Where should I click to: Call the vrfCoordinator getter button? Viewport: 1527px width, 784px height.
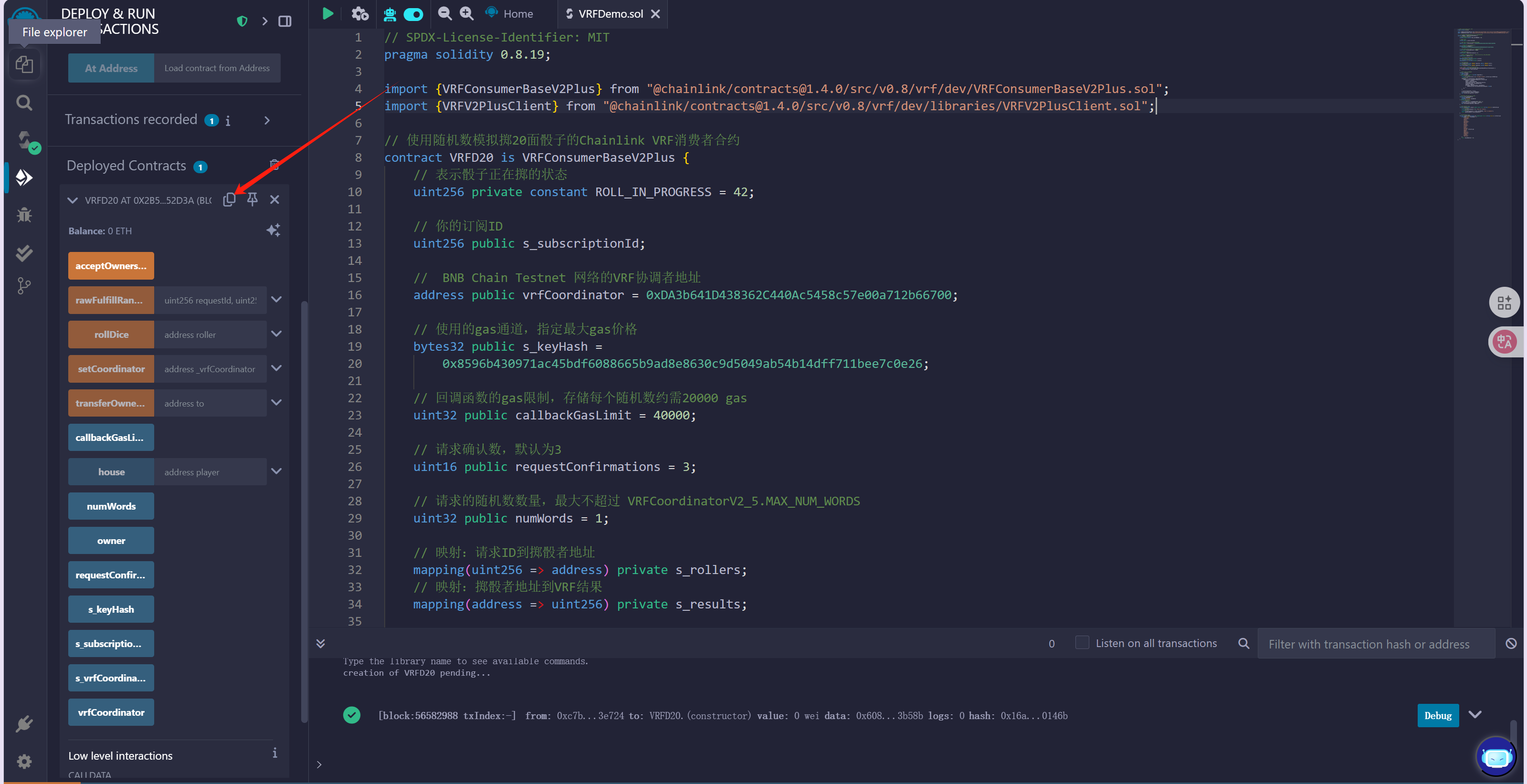click(111, 712)
